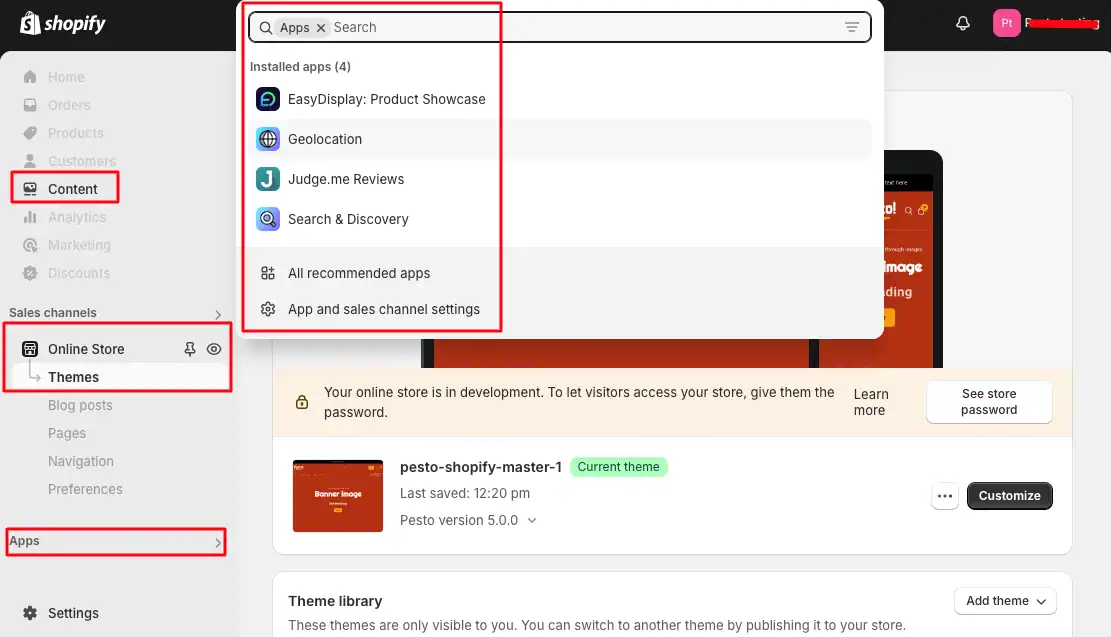Click the Search & Discovery icon
1111x637 pixels.
[268, 220]
